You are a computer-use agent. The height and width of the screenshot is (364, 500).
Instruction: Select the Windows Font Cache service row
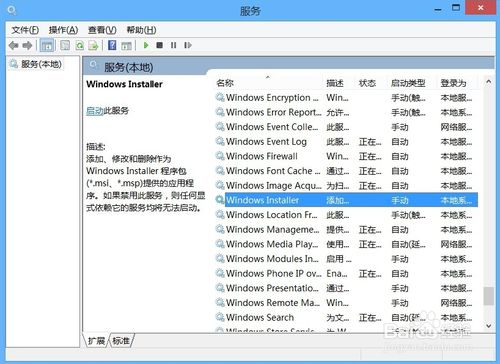tap(346, 171)
